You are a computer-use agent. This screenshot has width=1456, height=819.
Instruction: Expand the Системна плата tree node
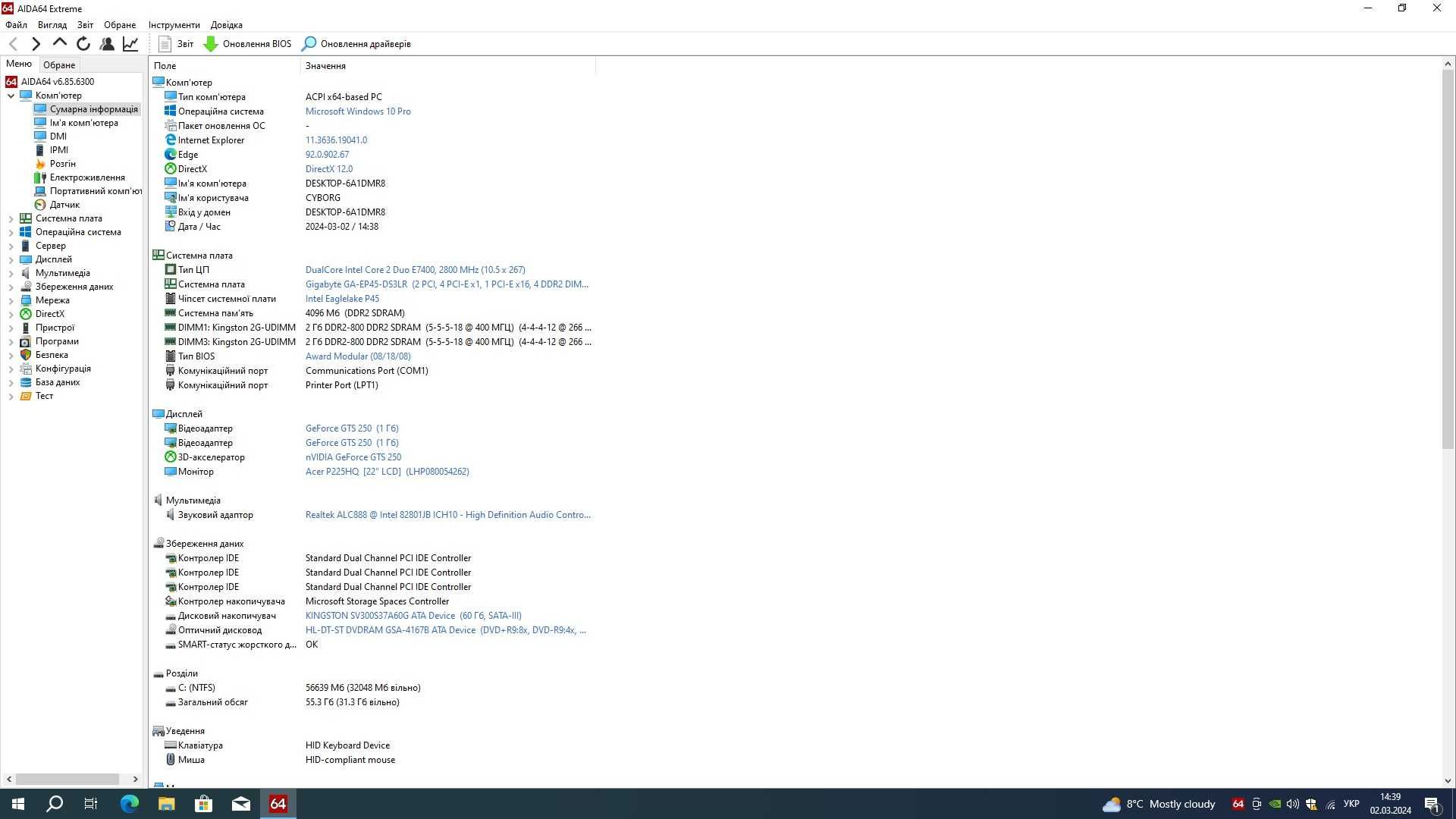[11, 218]
